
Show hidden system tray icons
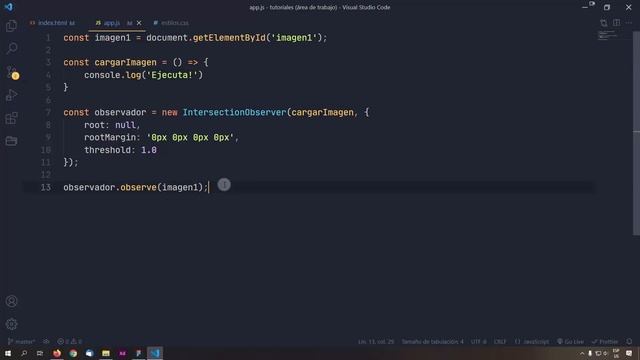tap(582, 353)
